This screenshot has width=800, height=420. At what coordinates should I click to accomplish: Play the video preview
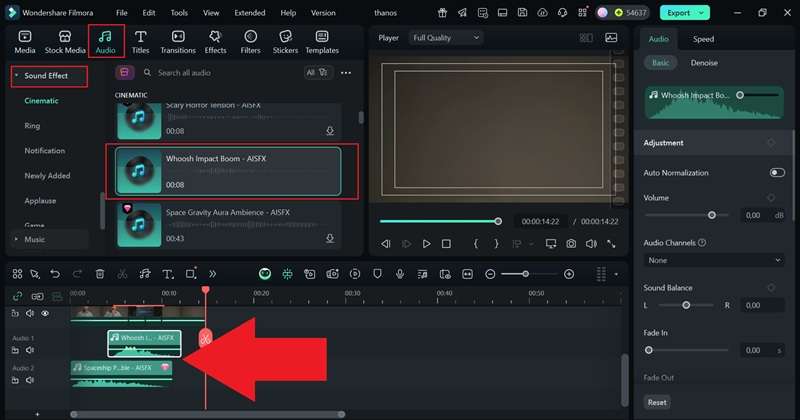point(426,244)
